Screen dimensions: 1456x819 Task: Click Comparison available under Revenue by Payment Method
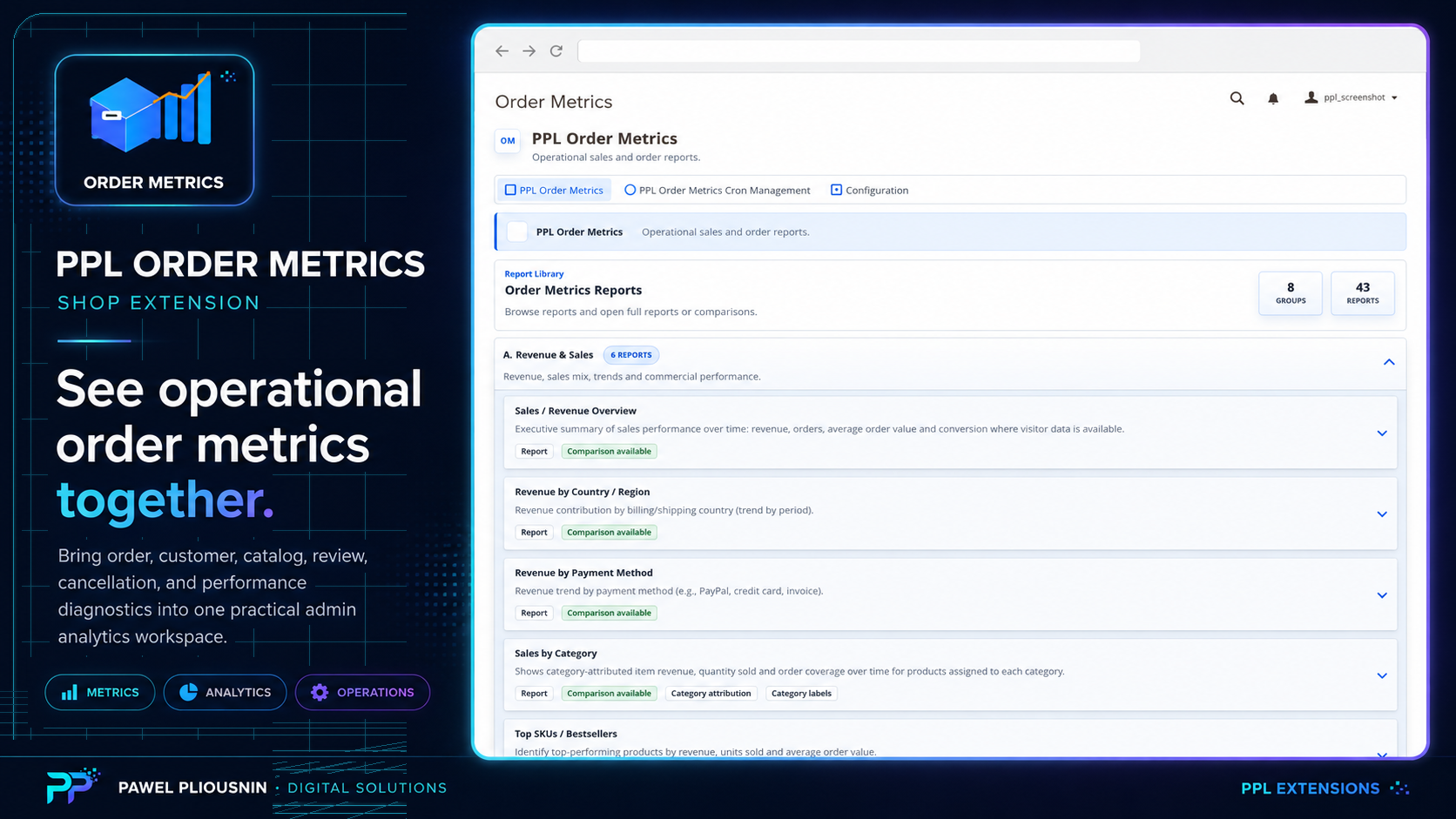tap(609, 613)
